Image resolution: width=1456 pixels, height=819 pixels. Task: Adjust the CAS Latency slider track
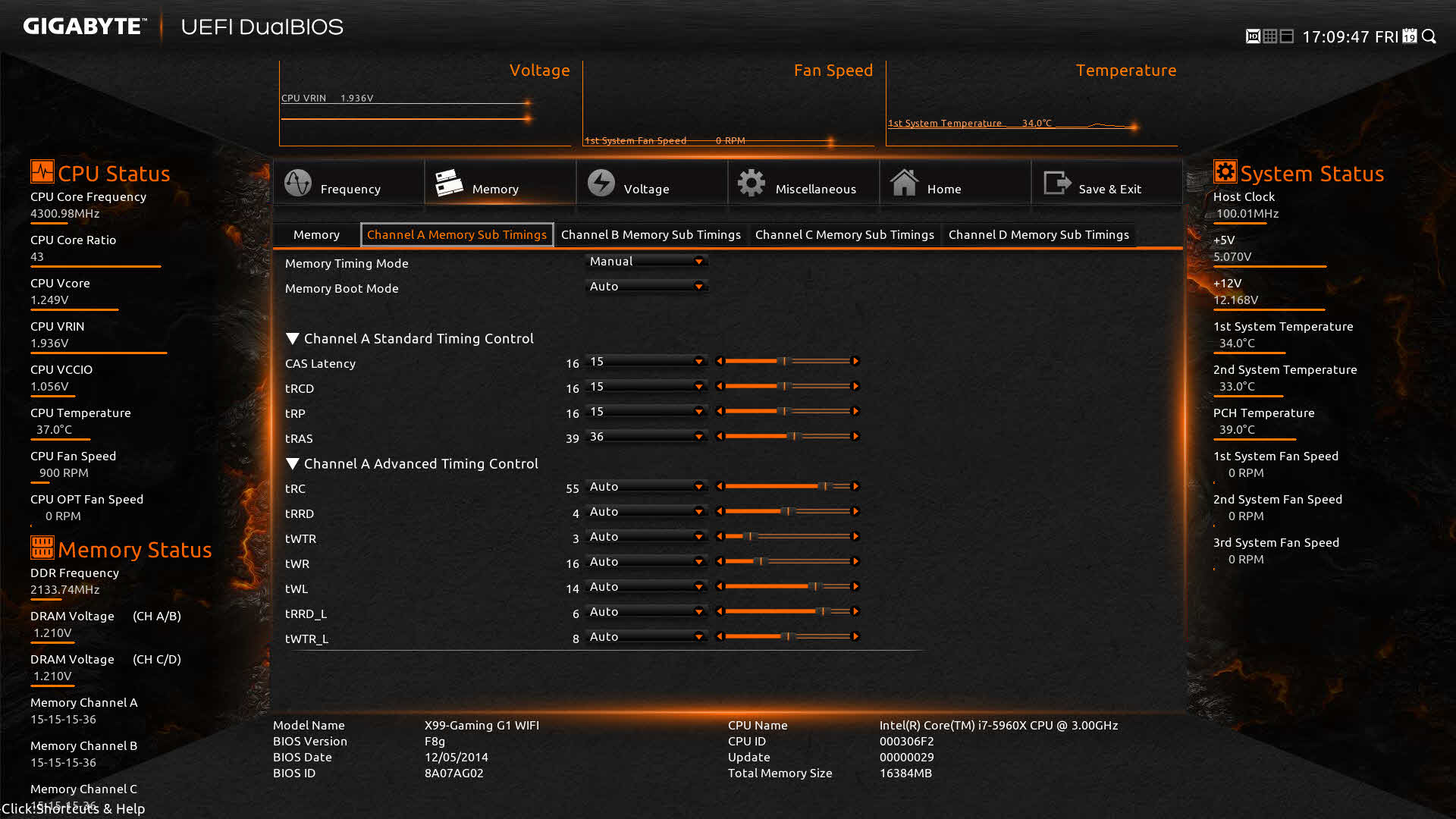click(787, 361)
